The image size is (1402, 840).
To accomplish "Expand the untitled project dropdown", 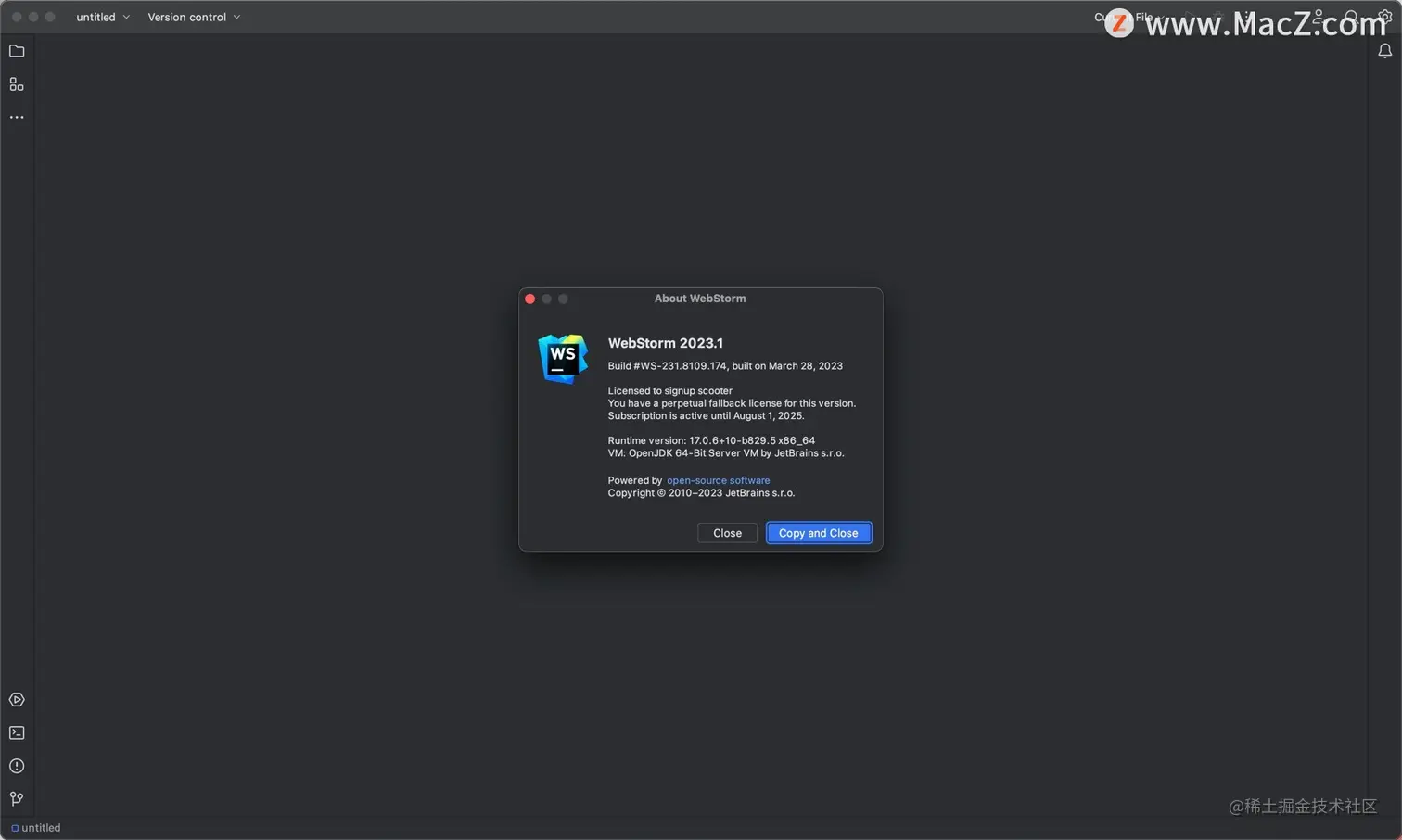I will pyautogui.click(x=103, y=17).
